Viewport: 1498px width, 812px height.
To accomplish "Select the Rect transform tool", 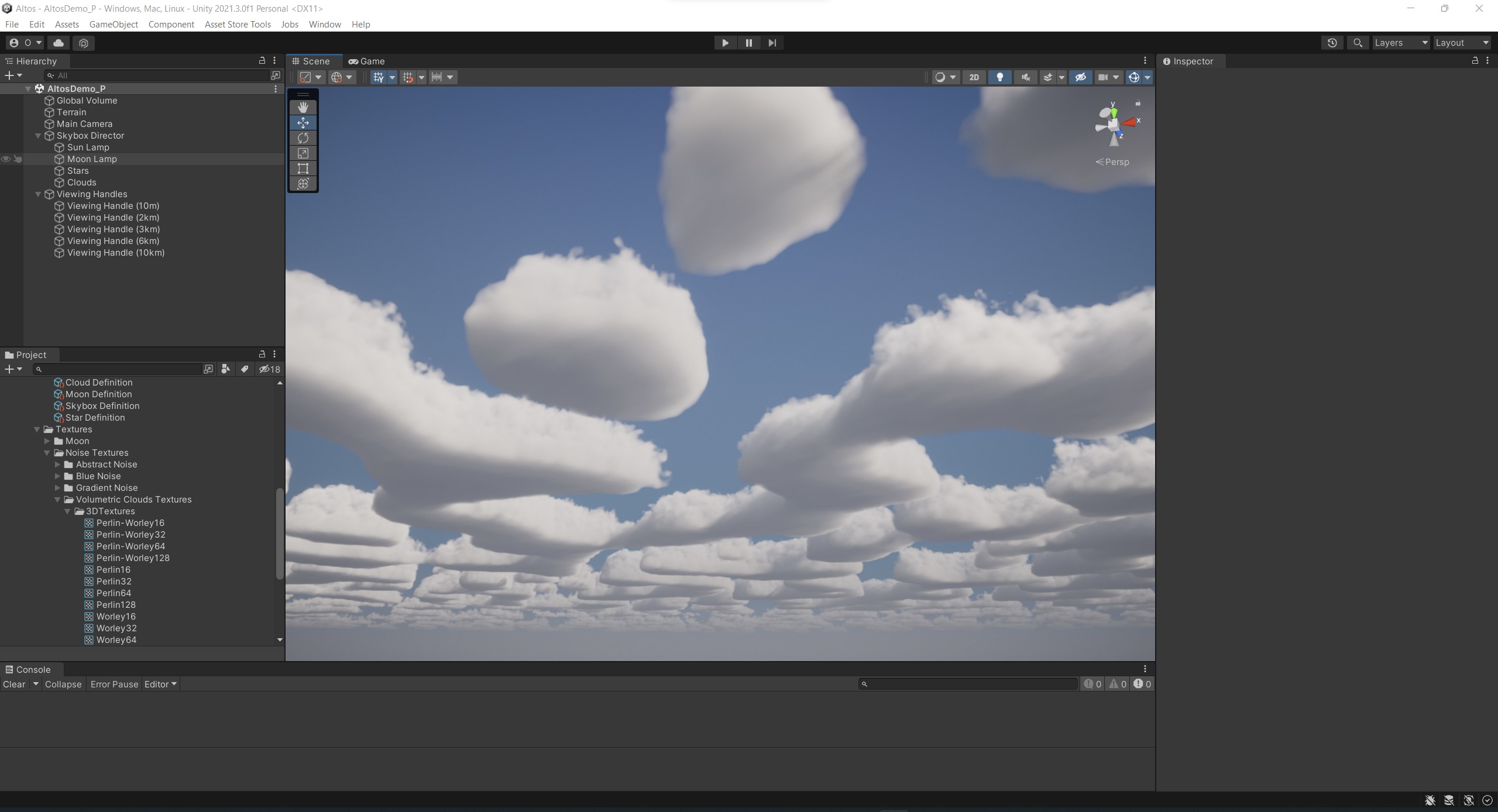I will [303, 168].
